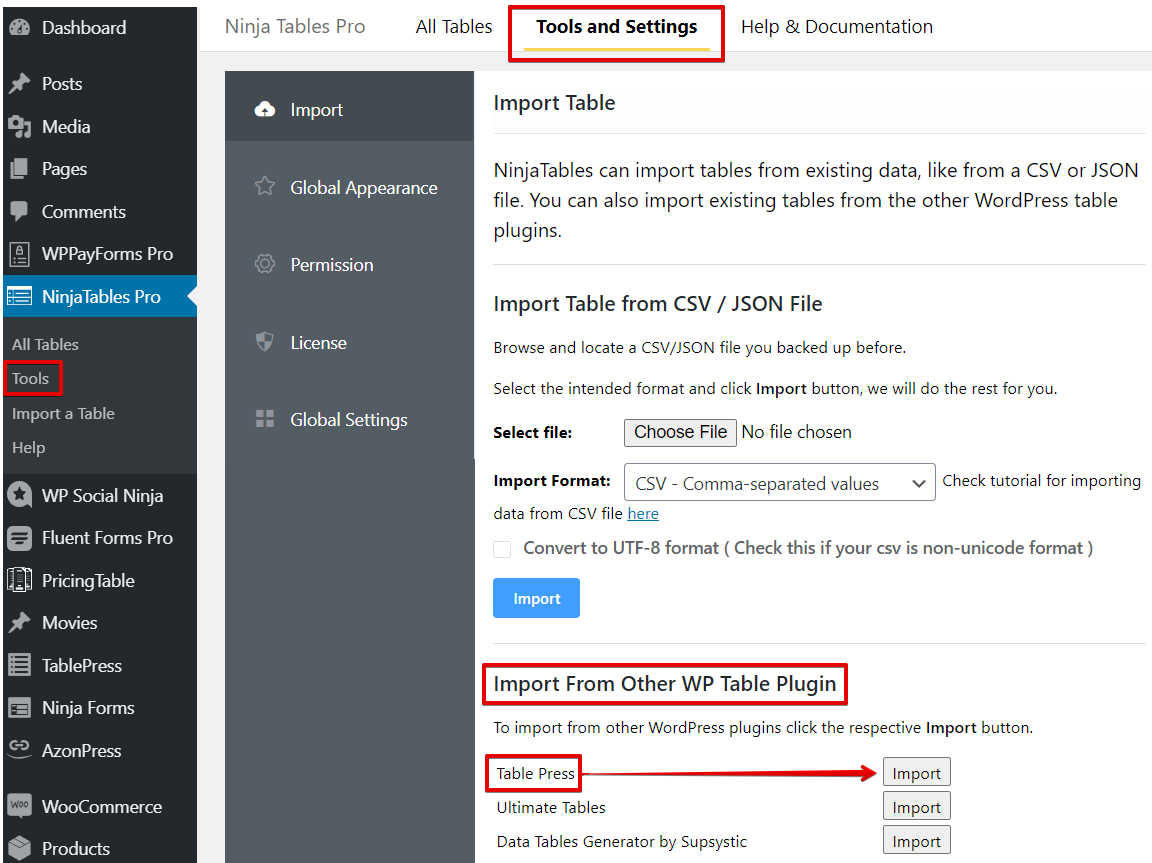This screenshot has height=863, width=1152.
Task: Open Import a Table submenu link
Action: point(63,414)
